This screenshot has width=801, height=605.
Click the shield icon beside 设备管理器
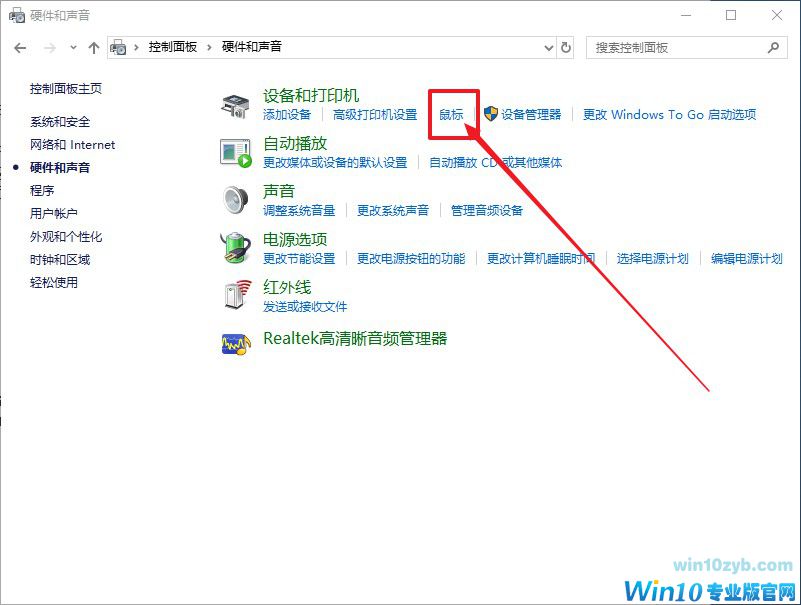click(490, 113)
